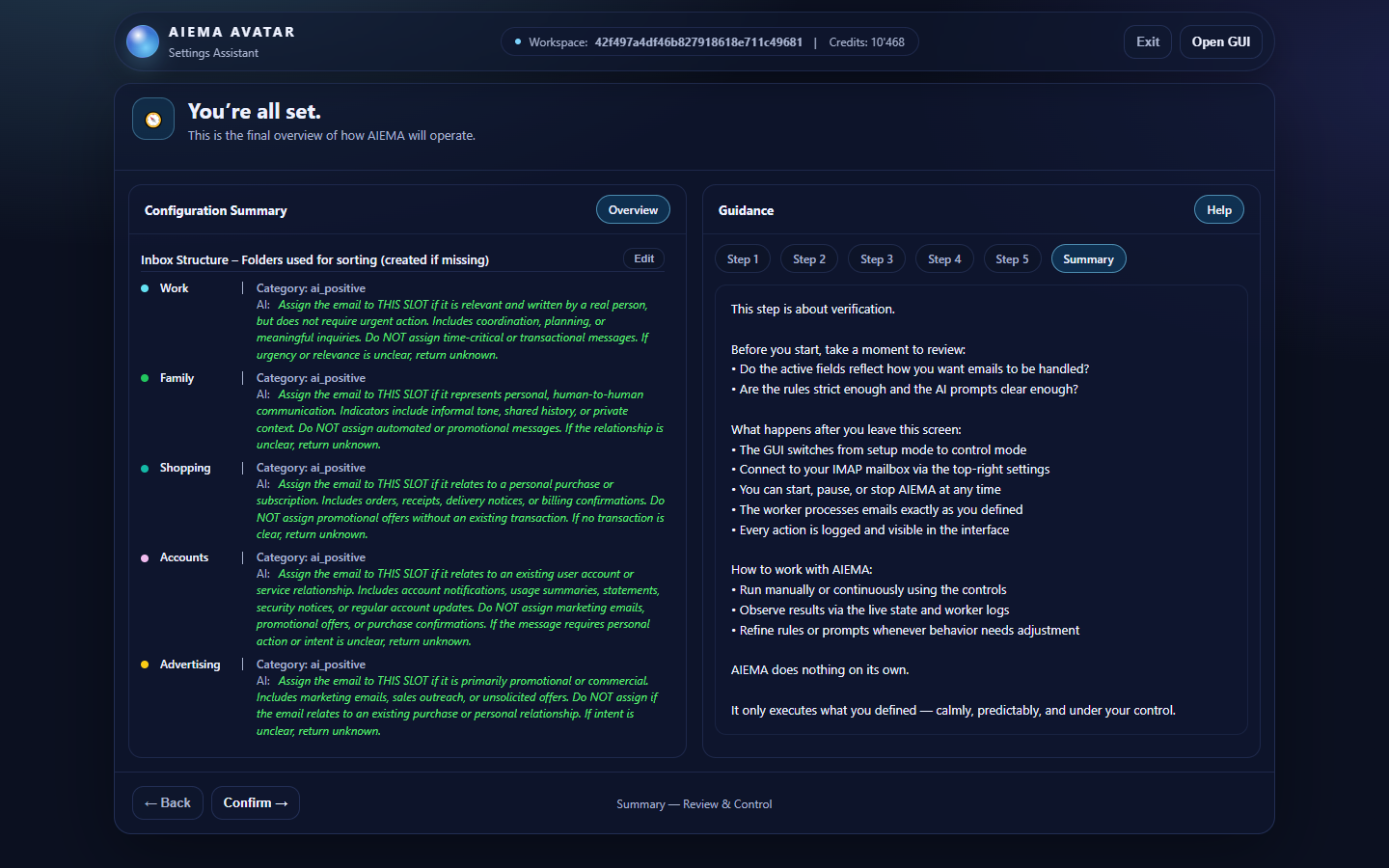Go back to the previous step
Viewport: 1389px width, 868px height.
[x=168, y=802]
